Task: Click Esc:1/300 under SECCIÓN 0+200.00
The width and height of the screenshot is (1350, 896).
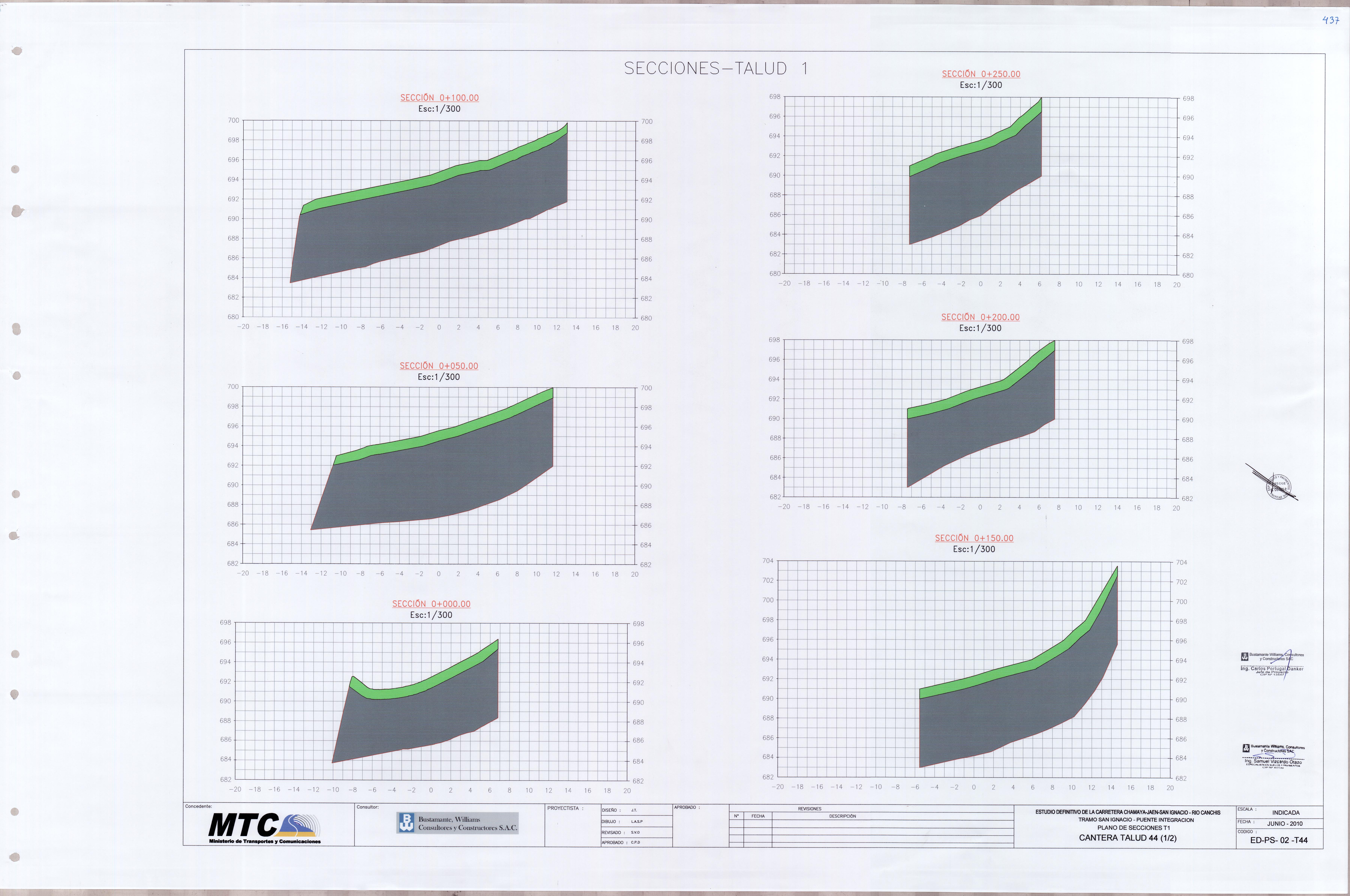Action: pyautogui.click(x=980, y=328)
